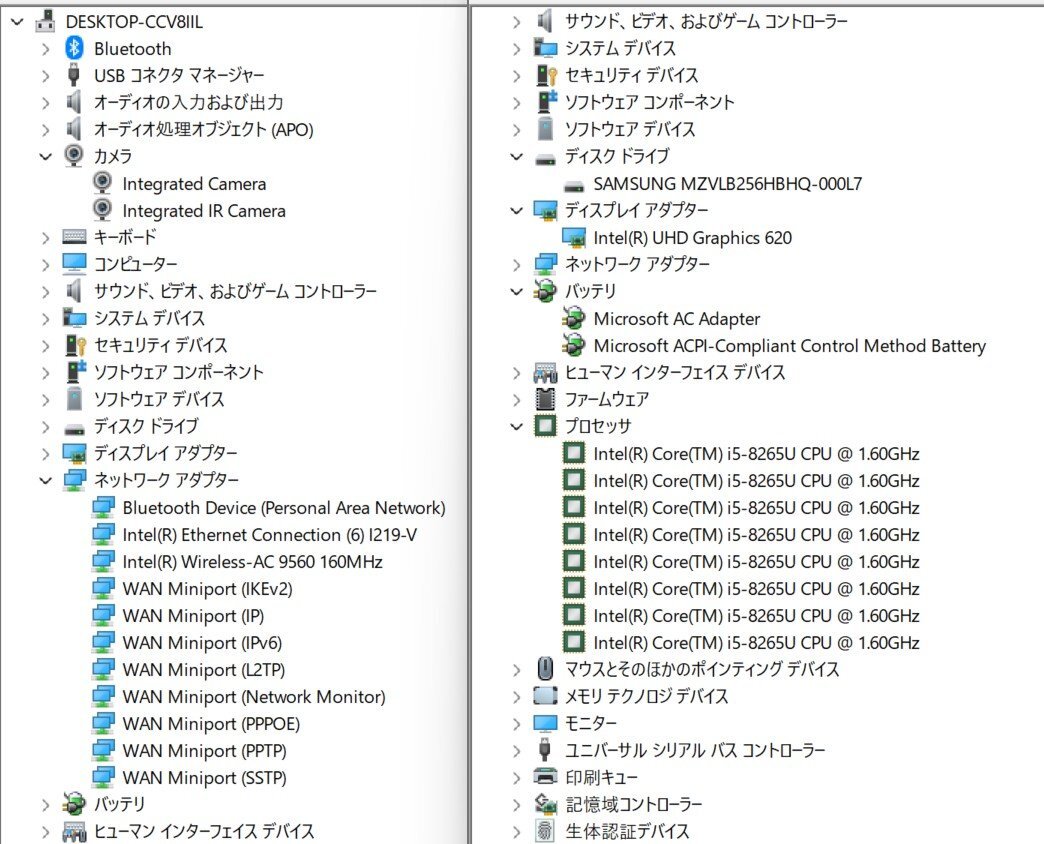This screenshot has width=1044, height=844.
Task: Click the first Intel Core i5-8265U processor icon
Action: point(575,453)
